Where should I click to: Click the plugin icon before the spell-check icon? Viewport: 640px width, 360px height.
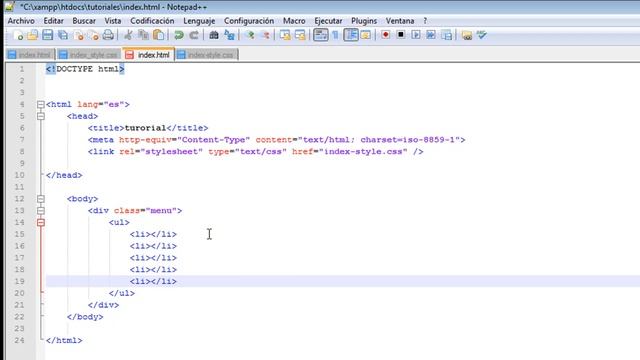click(x=467, y=36)
